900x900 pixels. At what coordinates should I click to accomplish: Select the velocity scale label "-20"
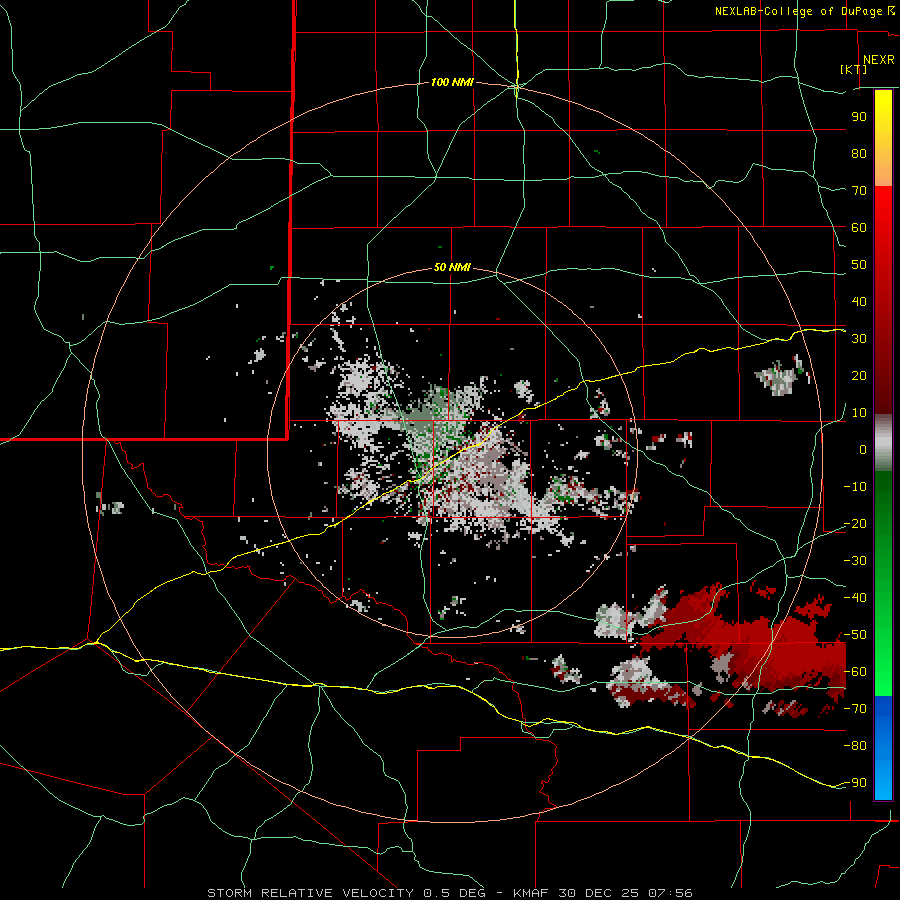(x=855, y=524)
